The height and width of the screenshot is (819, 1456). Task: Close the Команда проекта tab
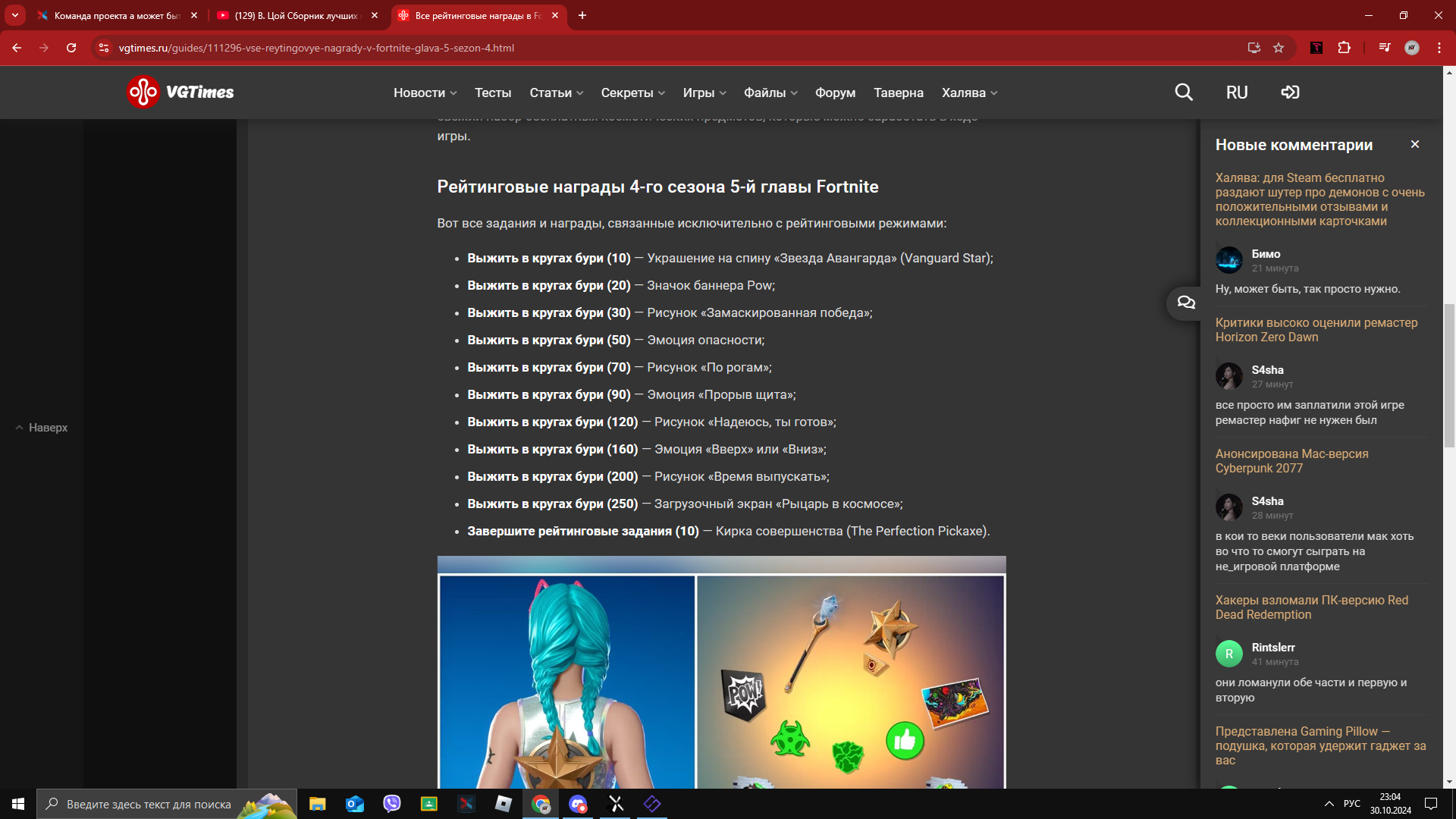coord(194,15)
